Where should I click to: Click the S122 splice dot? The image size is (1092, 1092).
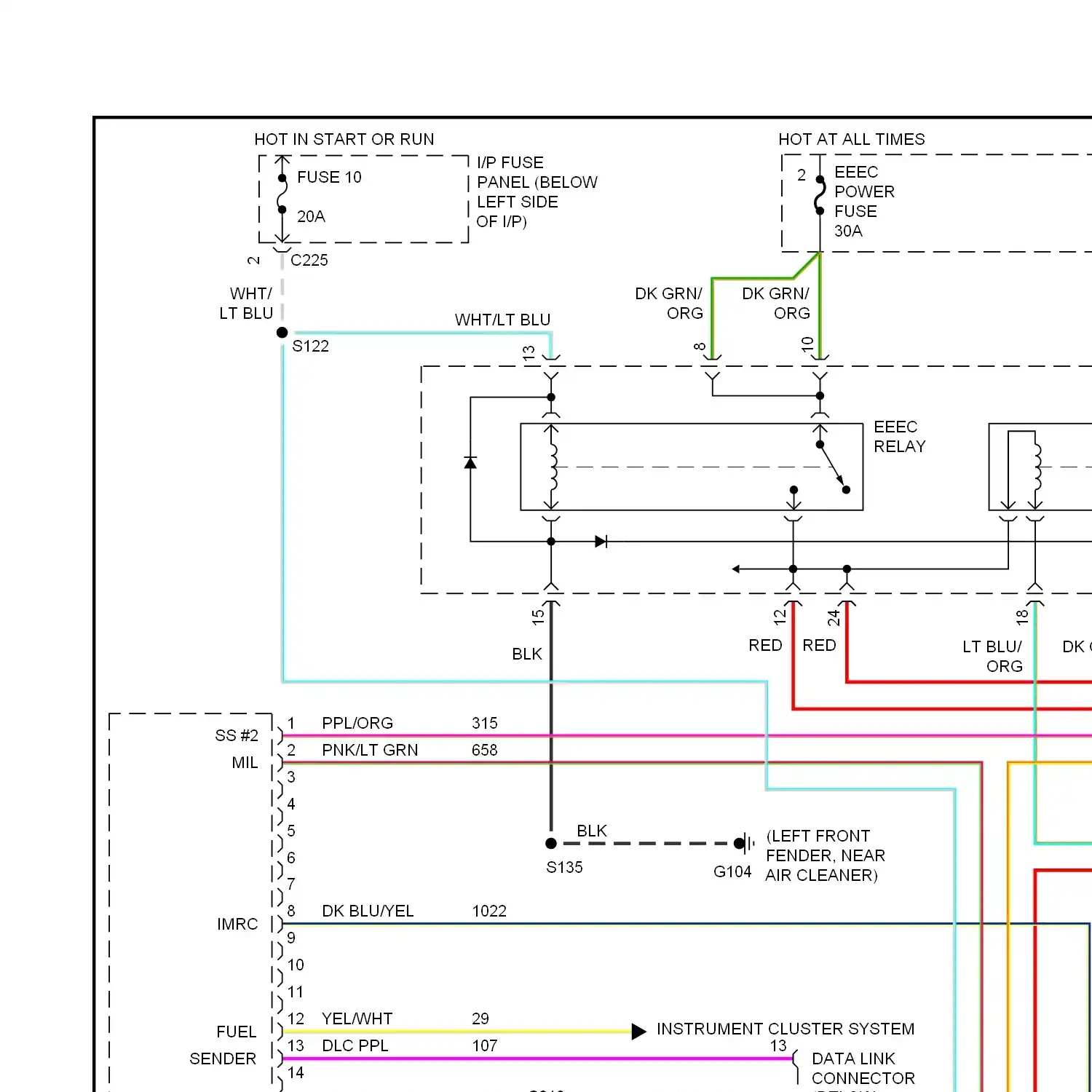click(282, 333)
